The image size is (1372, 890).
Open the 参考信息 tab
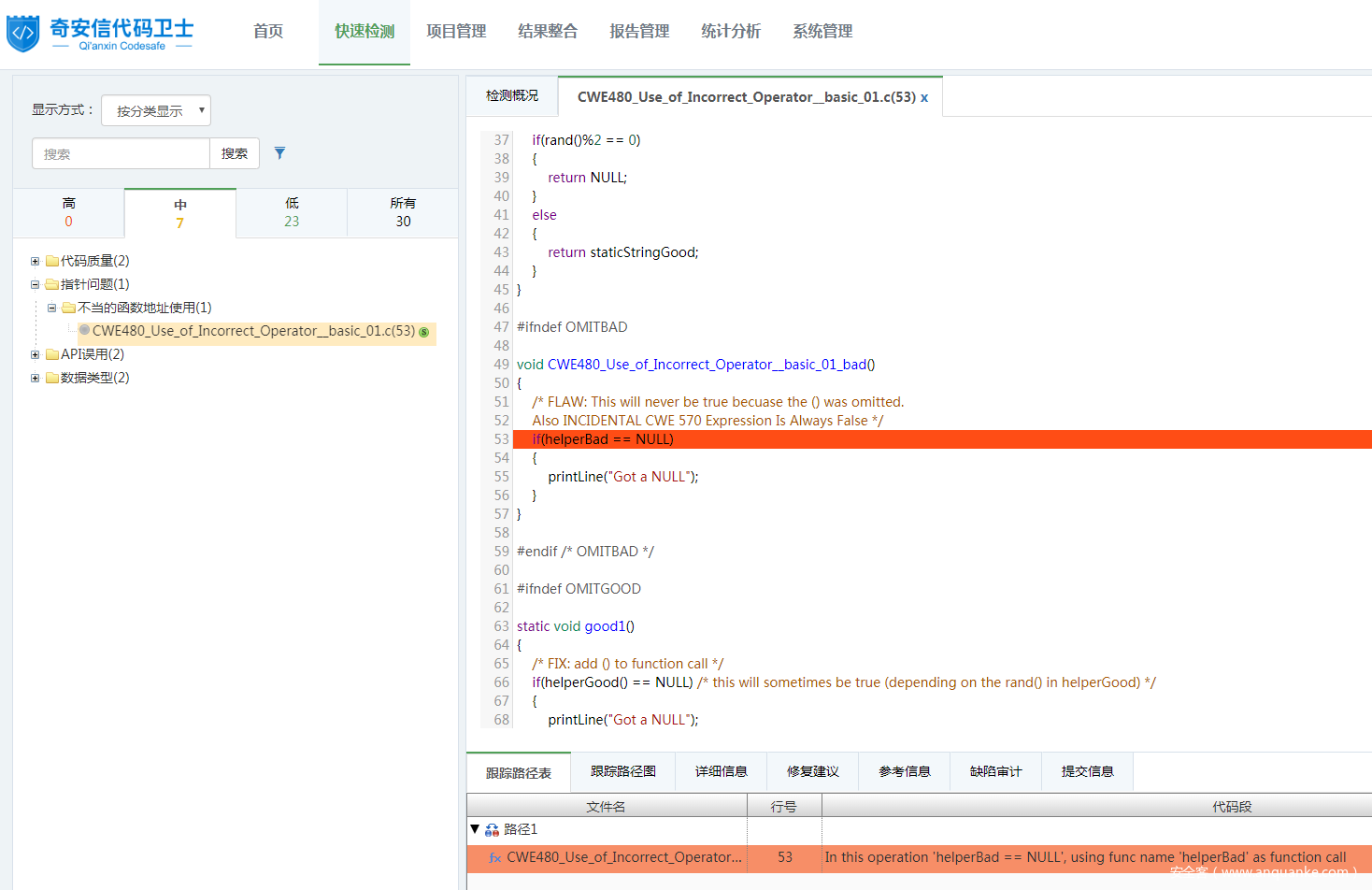(905, 772)
